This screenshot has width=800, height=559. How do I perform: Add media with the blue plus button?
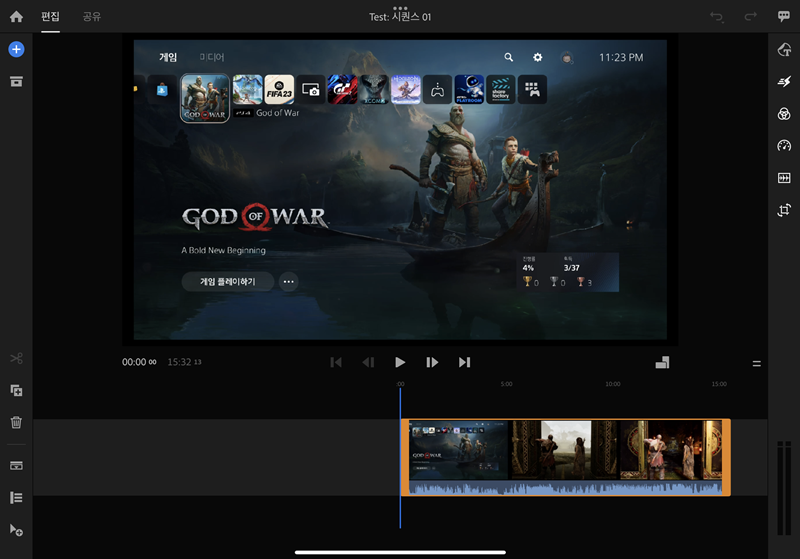pyautogui.click(x=16, y=49)
